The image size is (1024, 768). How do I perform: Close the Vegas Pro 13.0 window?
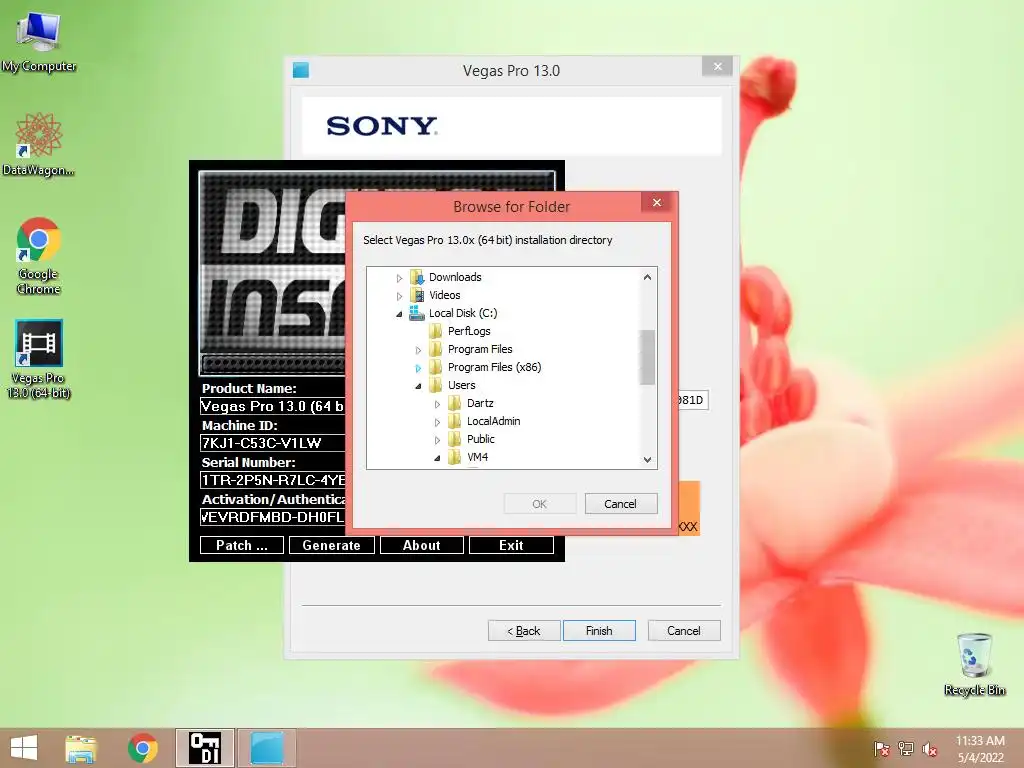(718, 67)
